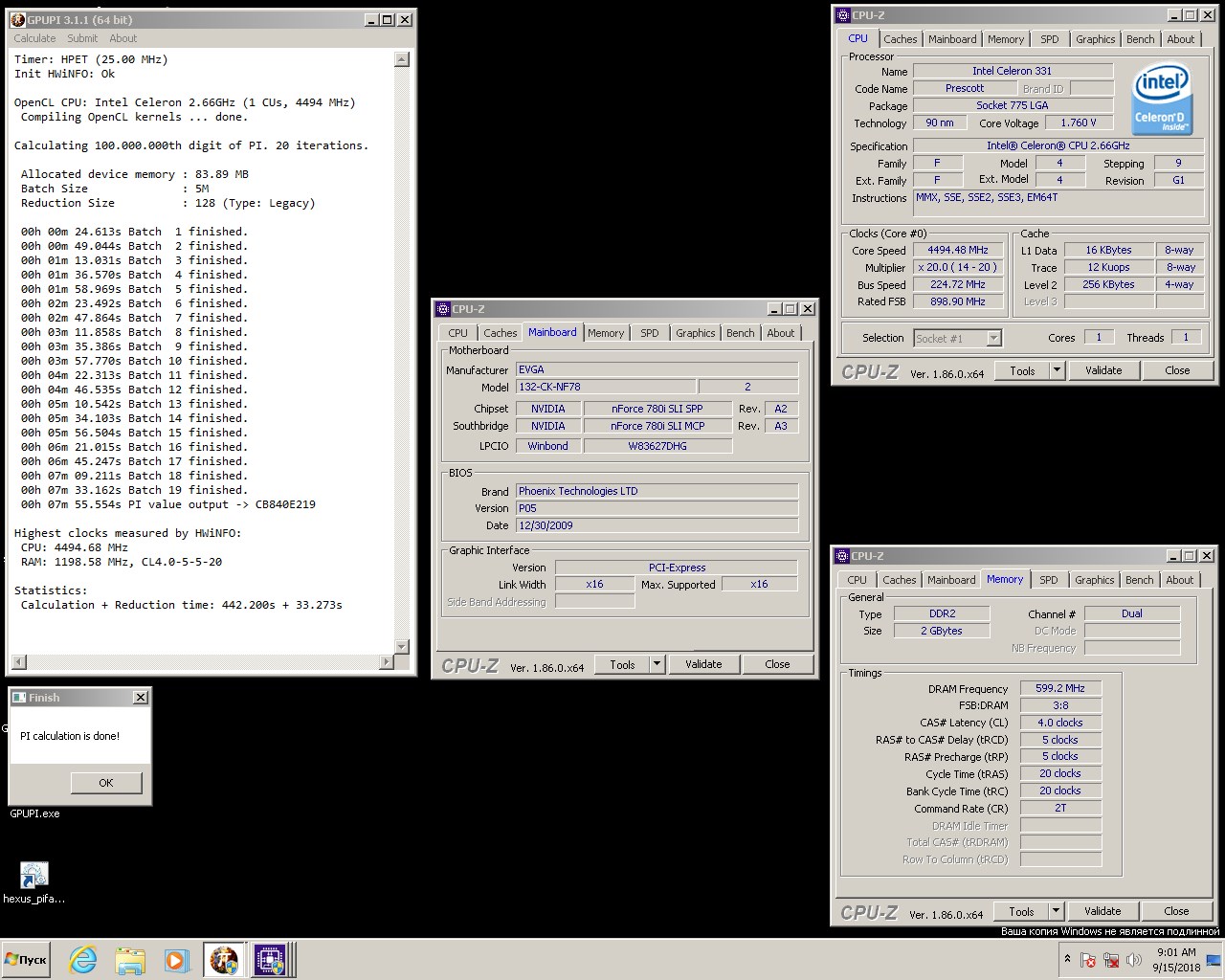The height and width of the screenshot is (980, 1225).
Task: Click the Start (Пуск) button
Action: (x=26, y=960)
